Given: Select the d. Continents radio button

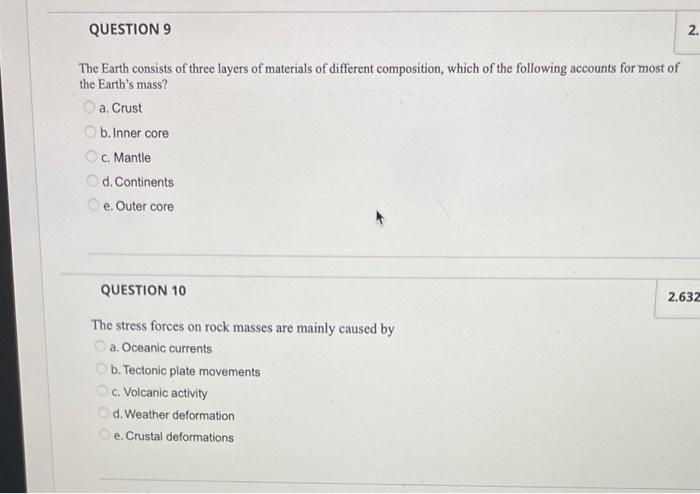Looking at the screenshot, I should coord(92,181).
